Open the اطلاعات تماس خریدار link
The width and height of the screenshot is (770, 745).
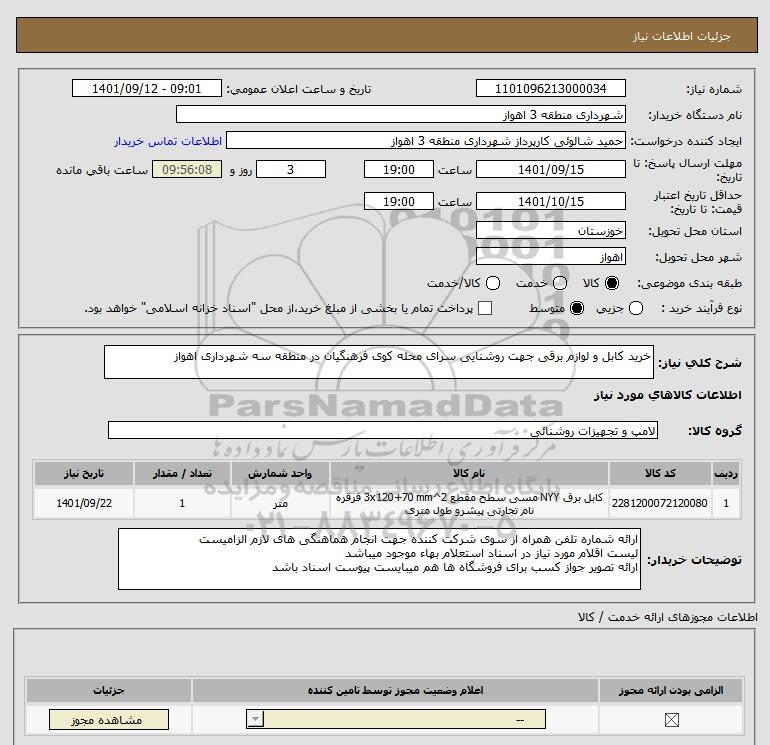point(168,141)
